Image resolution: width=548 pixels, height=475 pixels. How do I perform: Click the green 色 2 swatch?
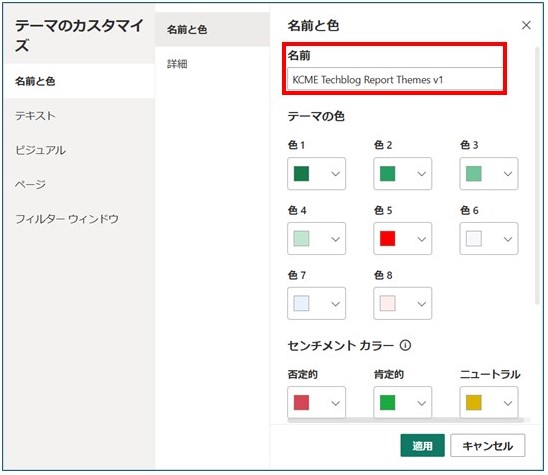point(388,174)
